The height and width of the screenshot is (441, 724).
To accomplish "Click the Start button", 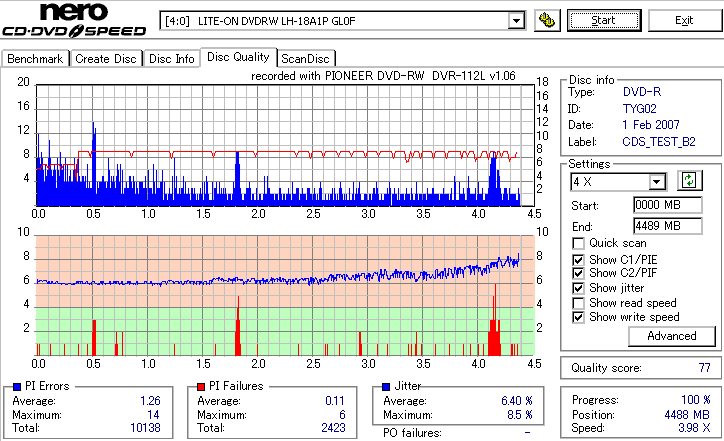I will coord(604,20).
